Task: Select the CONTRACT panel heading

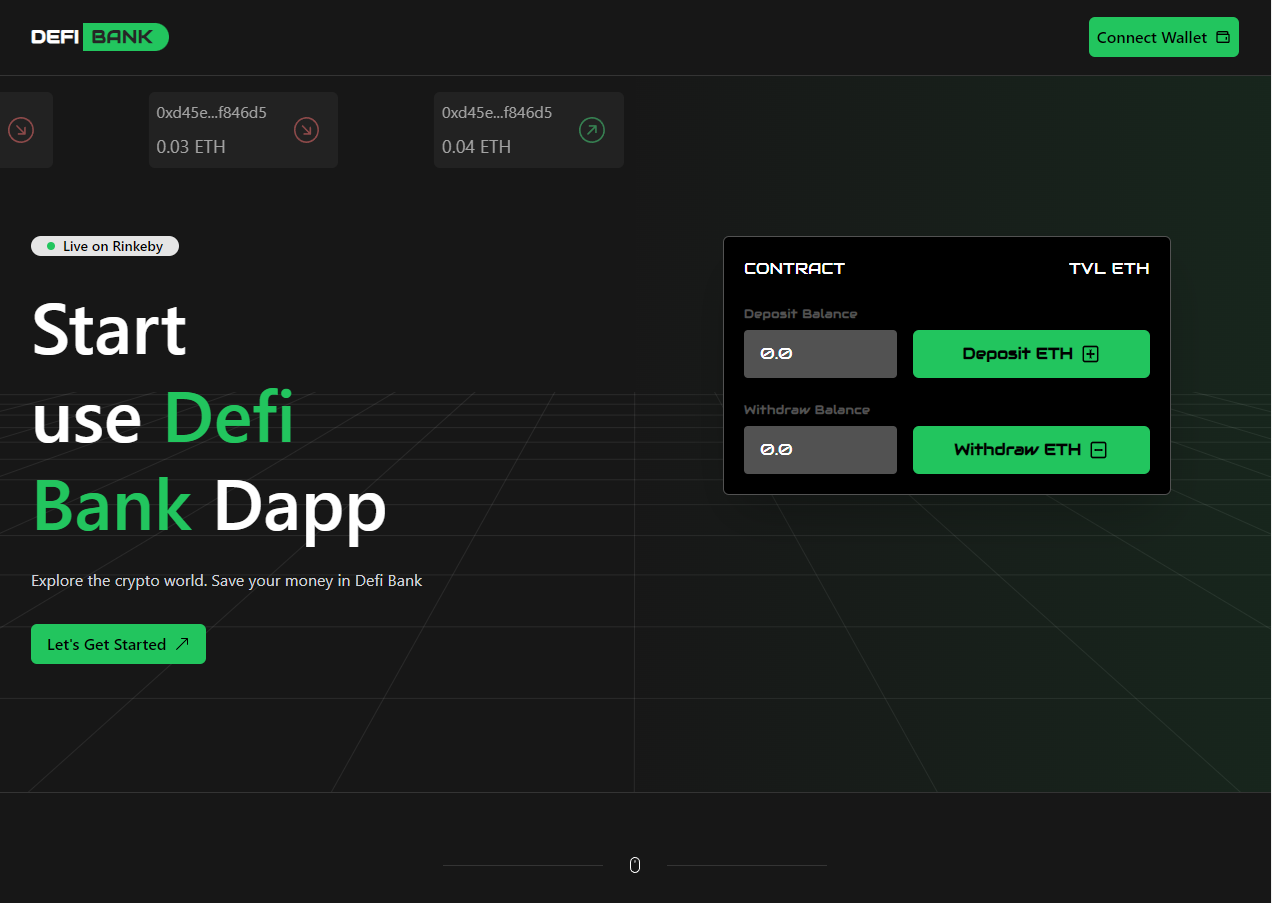Action: click(x=794, y=268)
